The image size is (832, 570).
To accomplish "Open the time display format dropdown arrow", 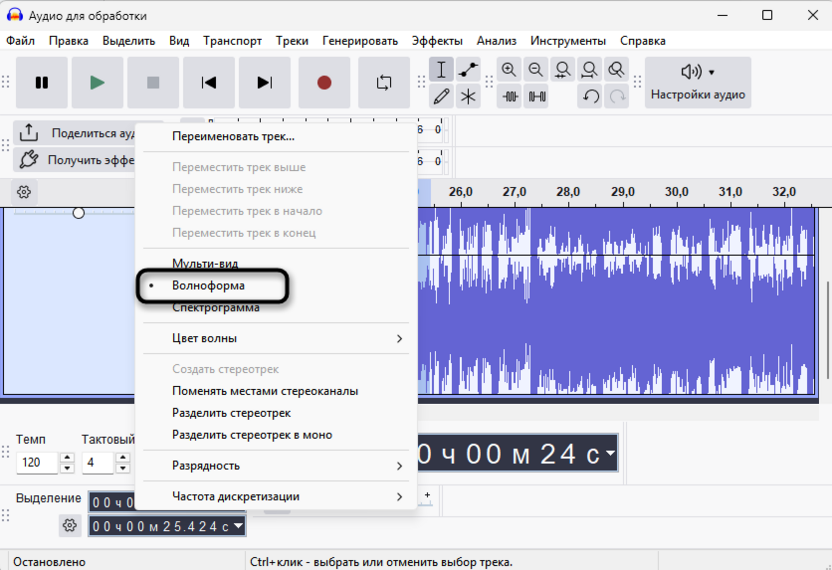I will [x=610, y=453].
